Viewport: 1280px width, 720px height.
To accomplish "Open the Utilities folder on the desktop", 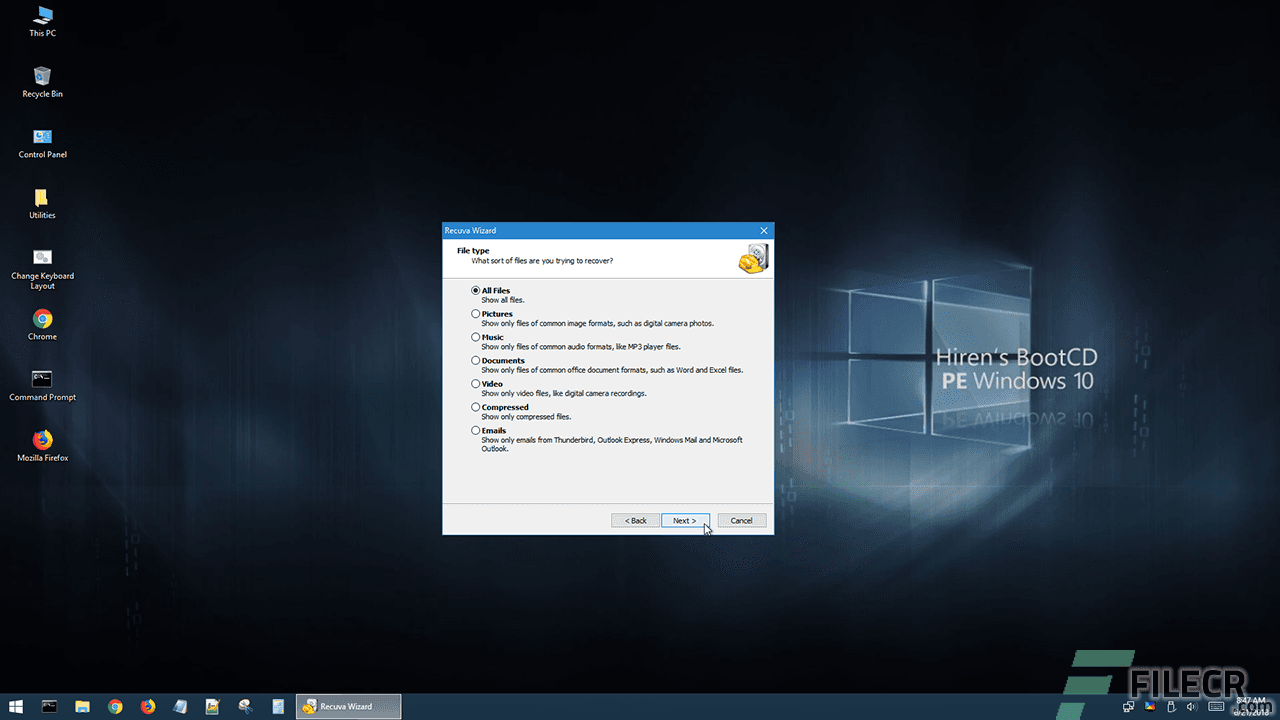I will pyautogui.click(x=42, y=200).
